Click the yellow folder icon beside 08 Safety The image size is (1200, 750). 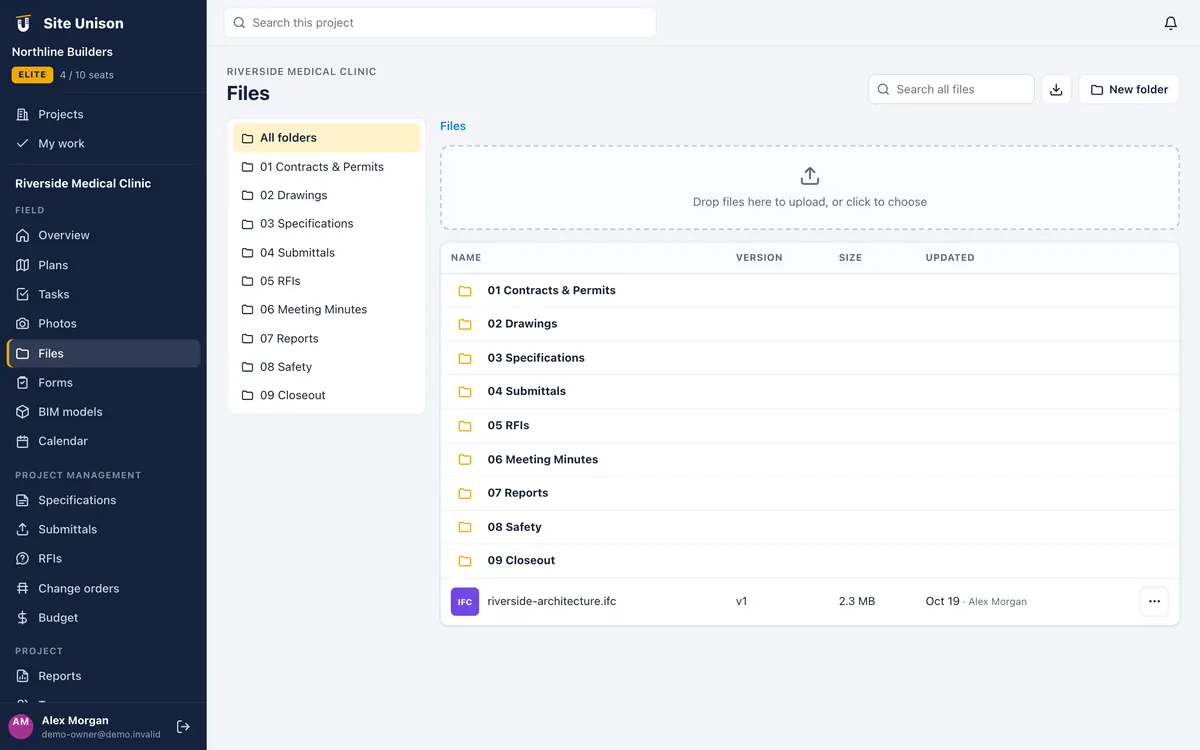[x=465, y=527]
